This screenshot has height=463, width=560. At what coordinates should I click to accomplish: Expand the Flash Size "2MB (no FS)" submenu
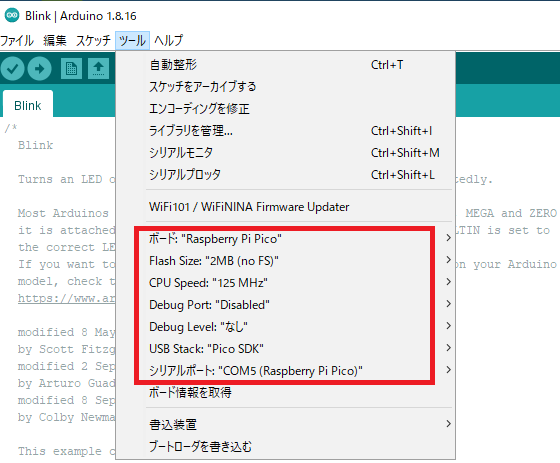pyautogui.click(x=285, y=260)
